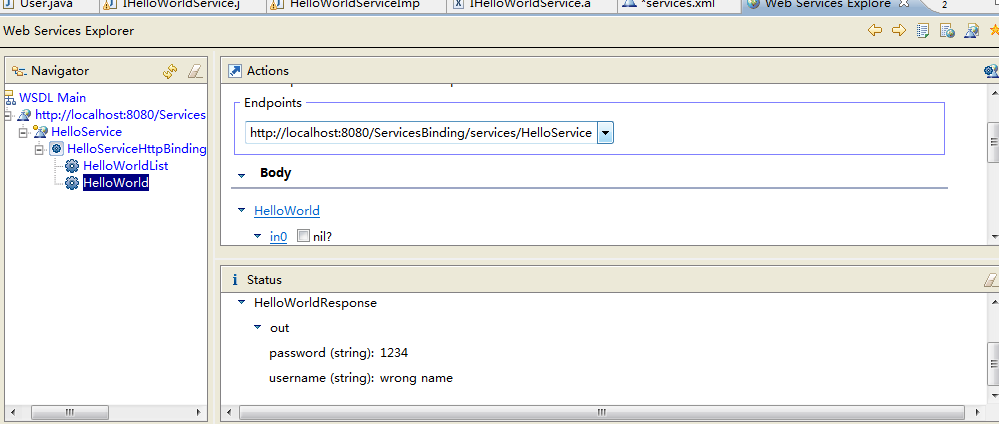Viewport: 999px width, 424px height.
Task: Click the Favorites star icon
Action: 994,30
